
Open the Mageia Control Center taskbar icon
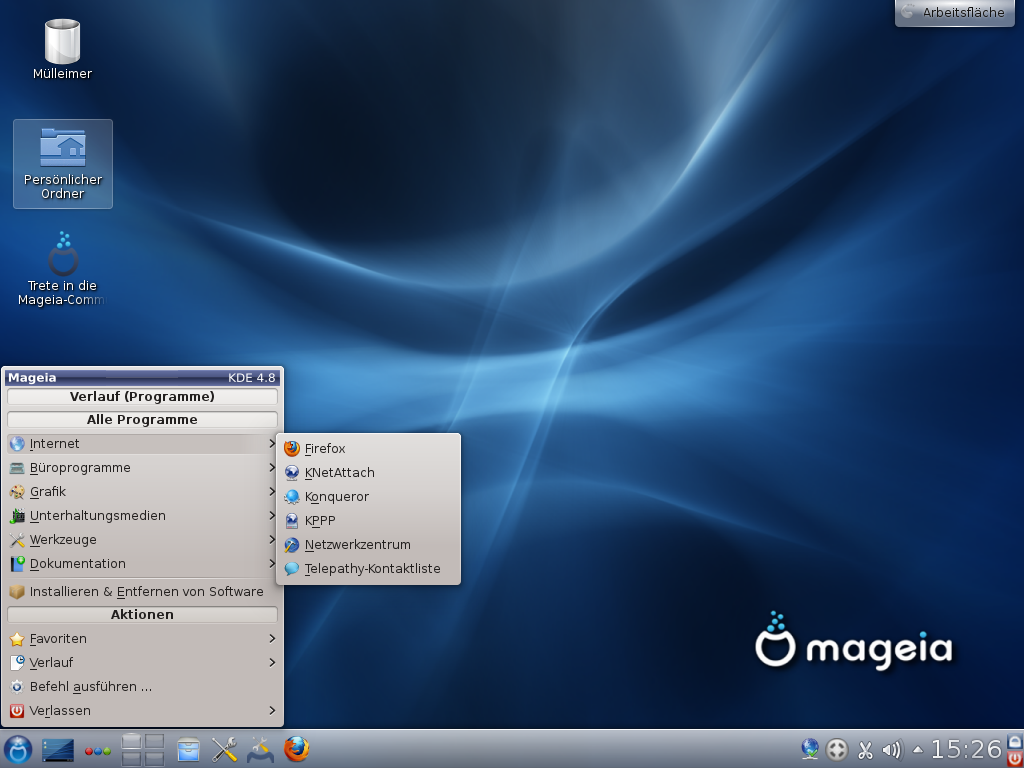260,750
